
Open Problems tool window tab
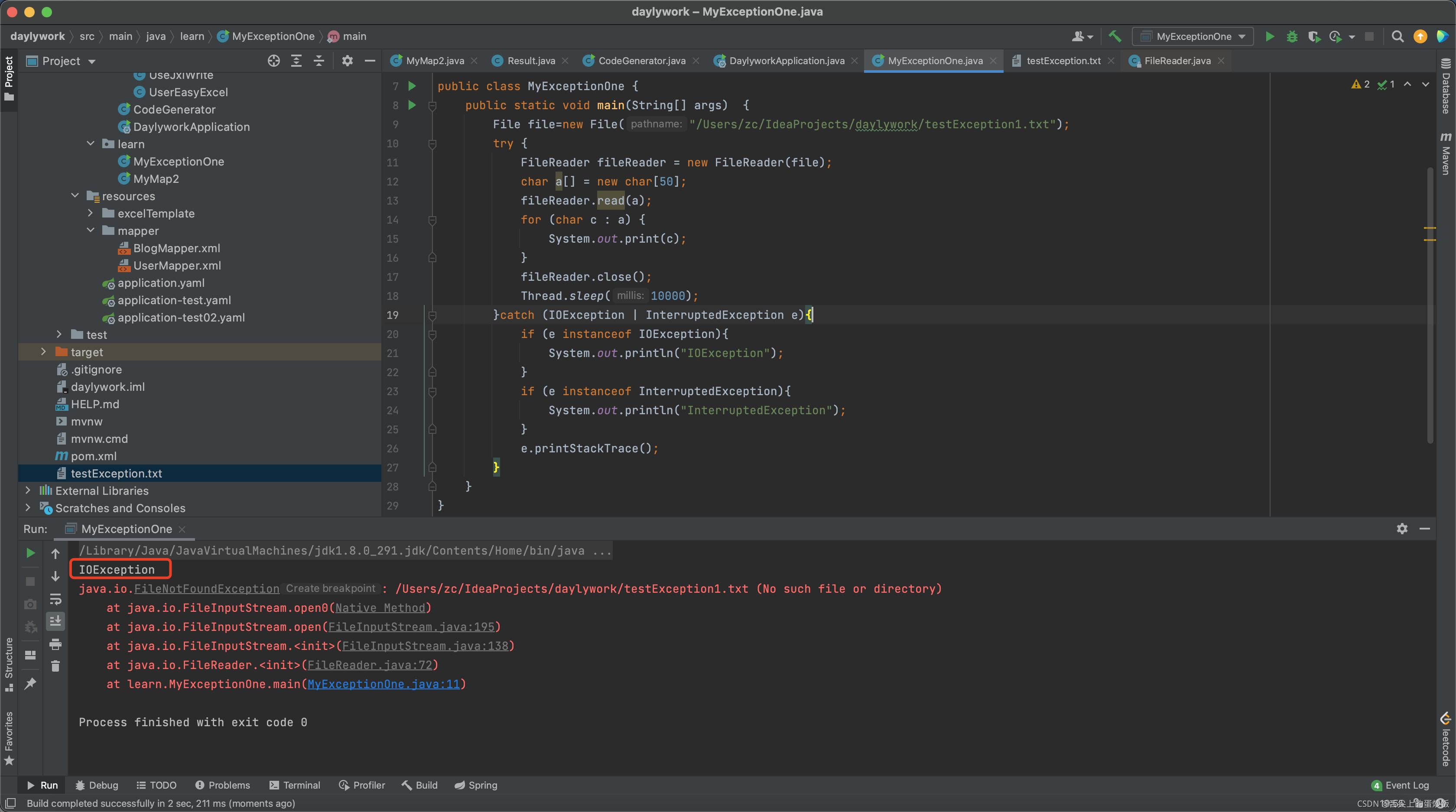click(x=222, y=786)
